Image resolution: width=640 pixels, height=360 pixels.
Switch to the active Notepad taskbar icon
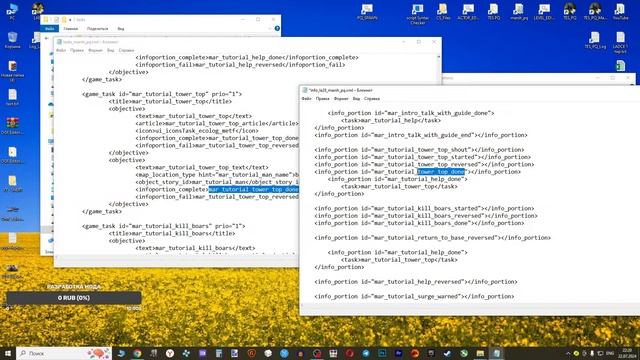pyautogui.click(x=496, y=353)
